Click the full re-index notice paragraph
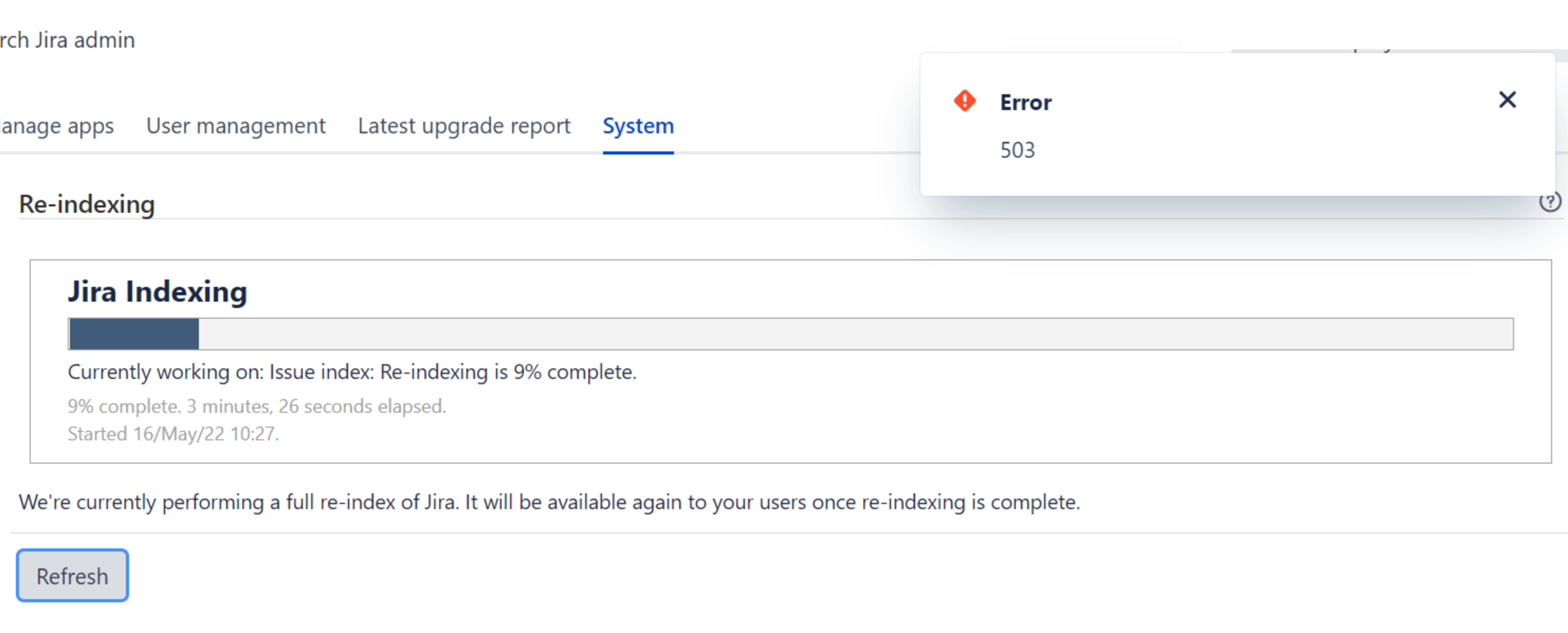 tap(549, 502)
